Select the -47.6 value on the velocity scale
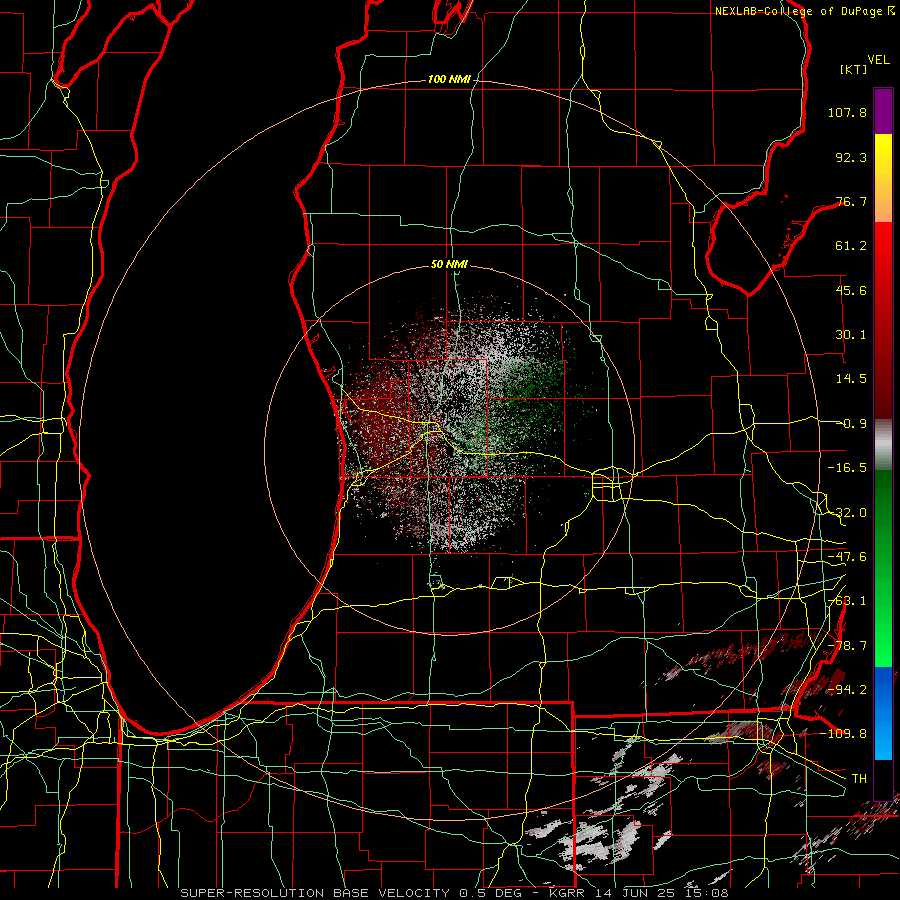 coord(847,557)
